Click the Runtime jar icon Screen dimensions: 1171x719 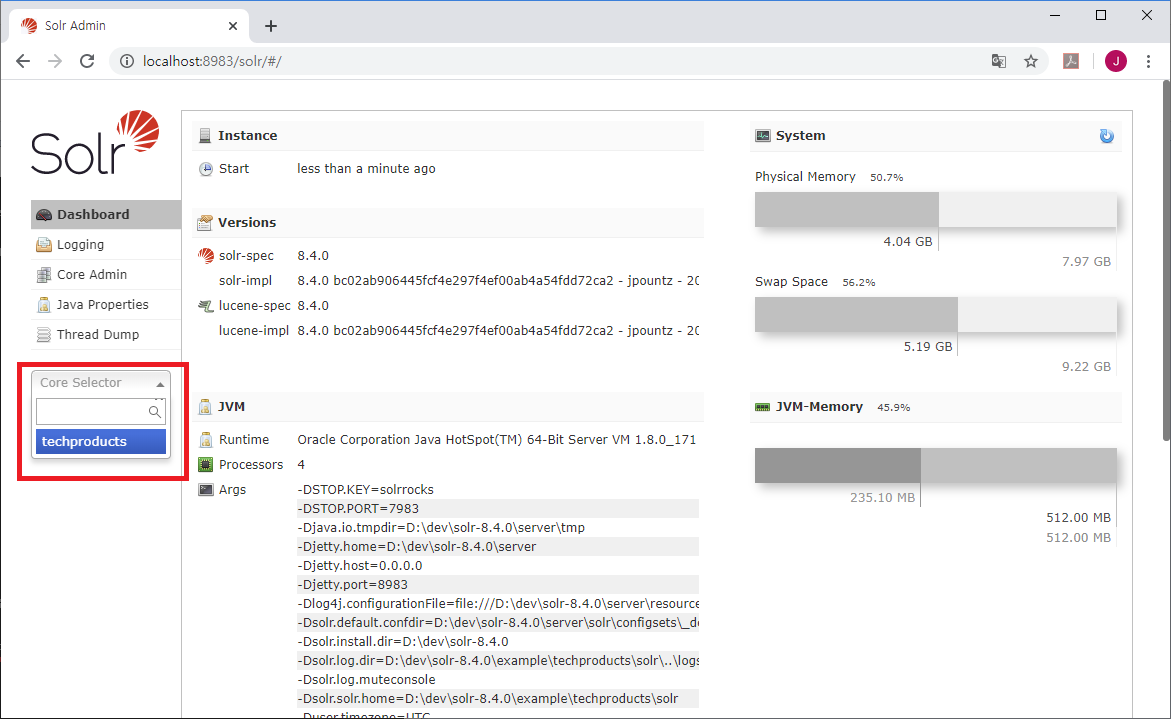pos(205,440)
